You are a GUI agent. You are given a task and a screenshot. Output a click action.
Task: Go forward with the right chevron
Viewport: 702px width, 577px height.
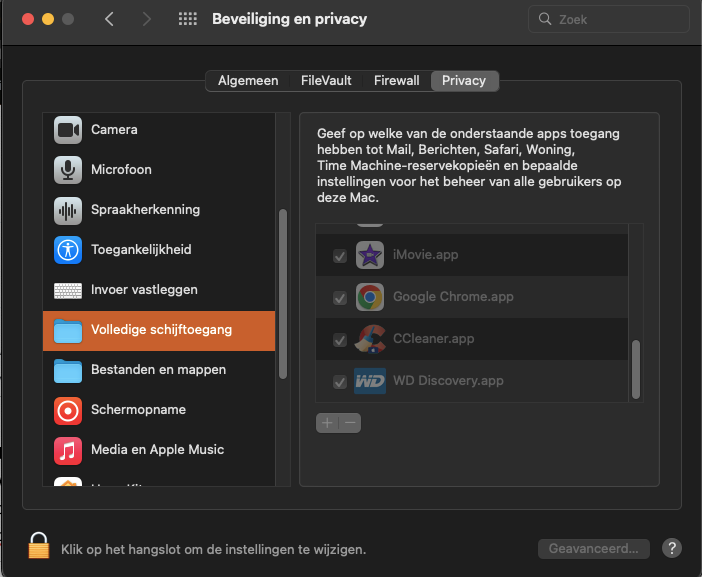tap(146, 19)
